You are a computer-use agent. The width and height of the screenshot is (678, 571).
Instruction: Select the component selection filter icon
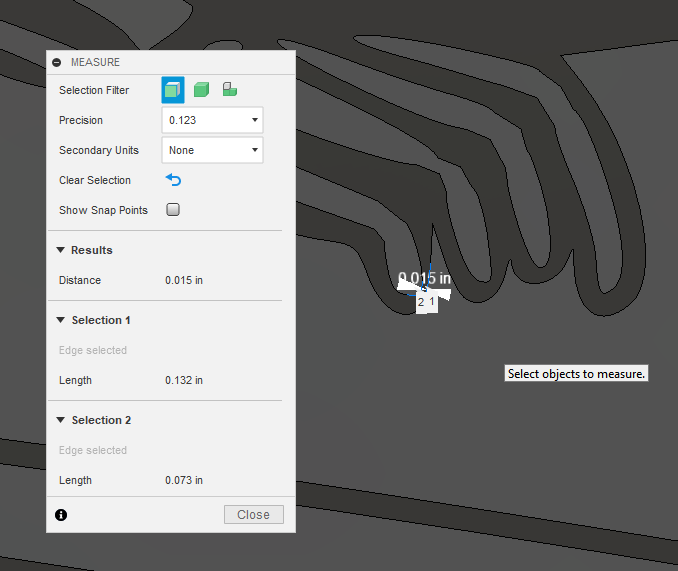[x=230, y=89]
